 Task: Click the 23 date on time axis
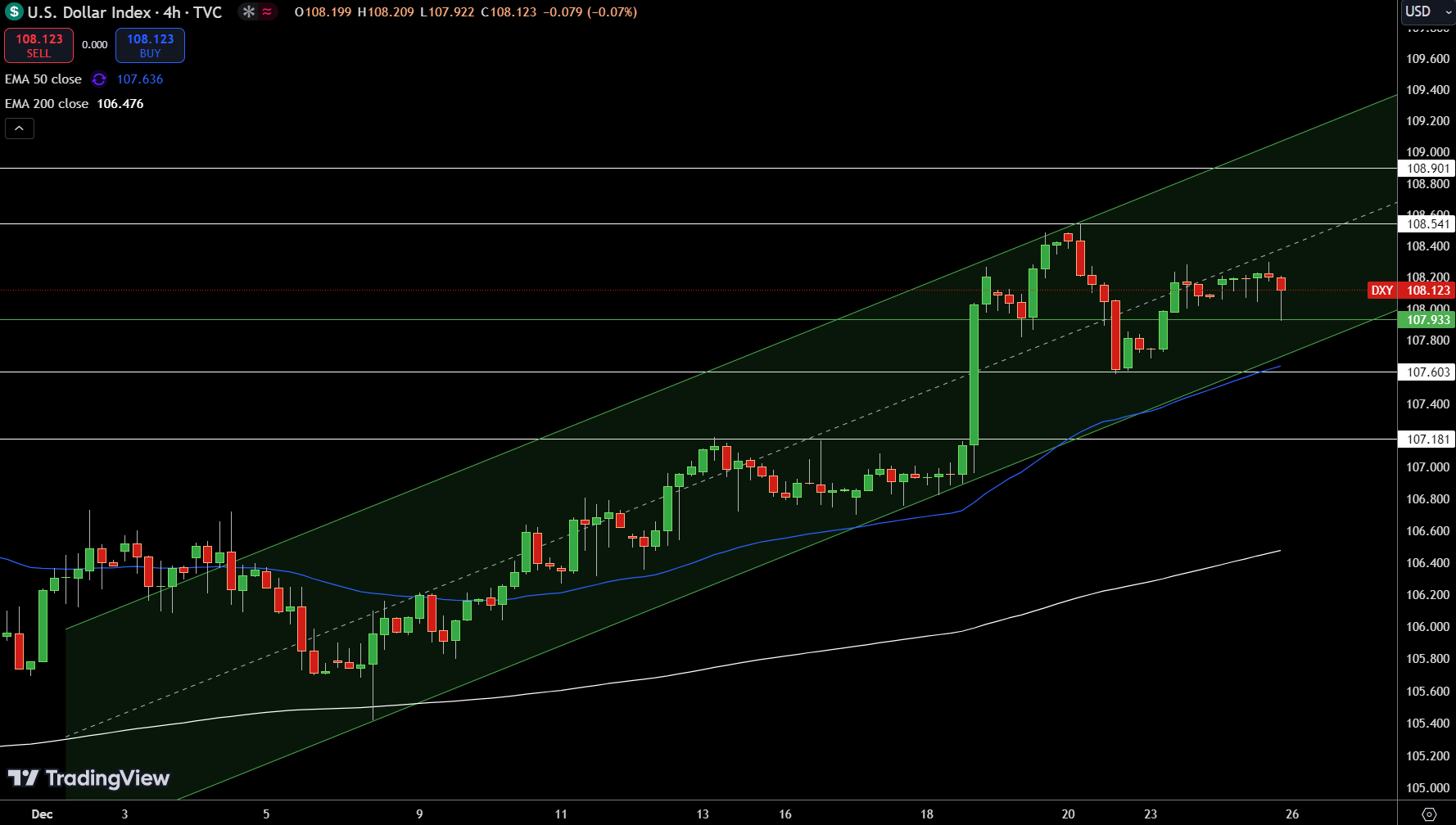click(1151, 814)
